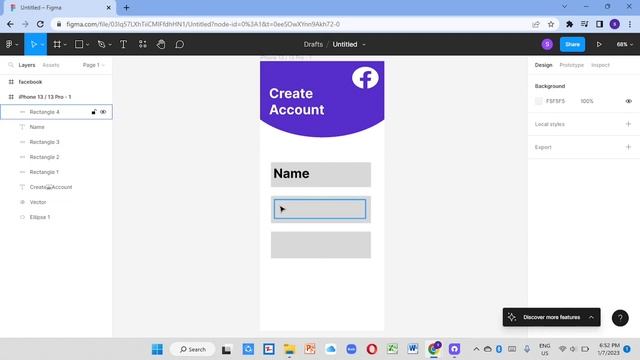The width and height of the screenshot is (640, 360).
Task: Click the bottom empty gray rectangle on canvas
Action: pyautogui.click(x=321, y=245)
